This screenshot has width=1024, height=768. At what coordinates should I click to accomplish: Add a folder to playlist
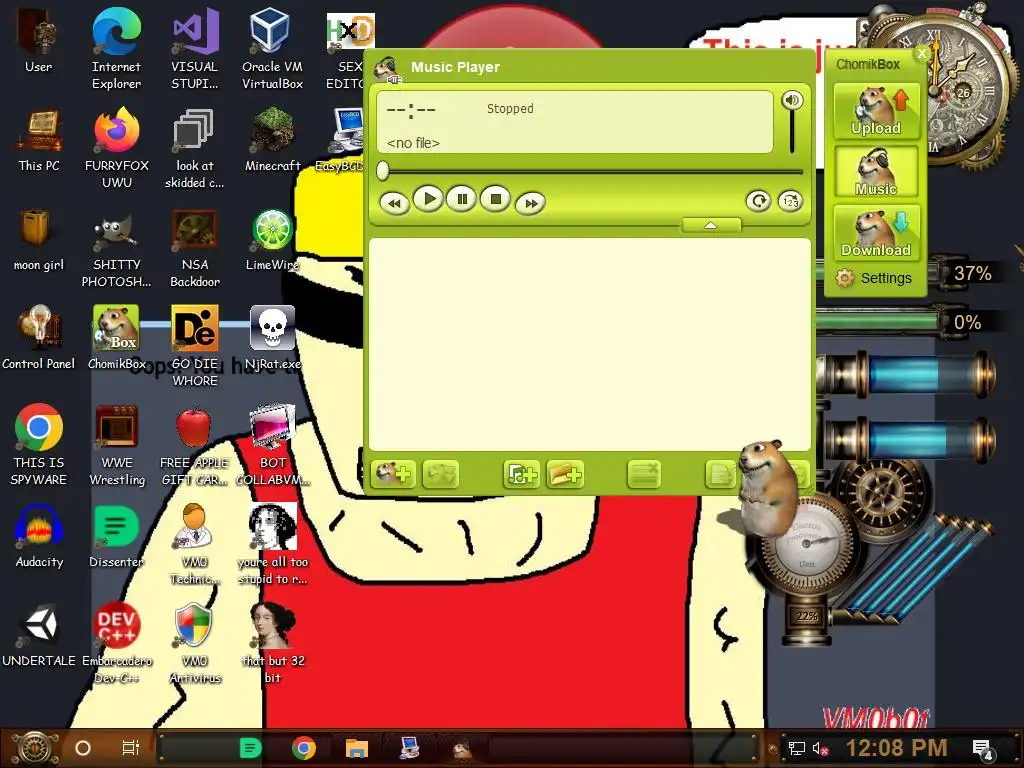(565, 474)
